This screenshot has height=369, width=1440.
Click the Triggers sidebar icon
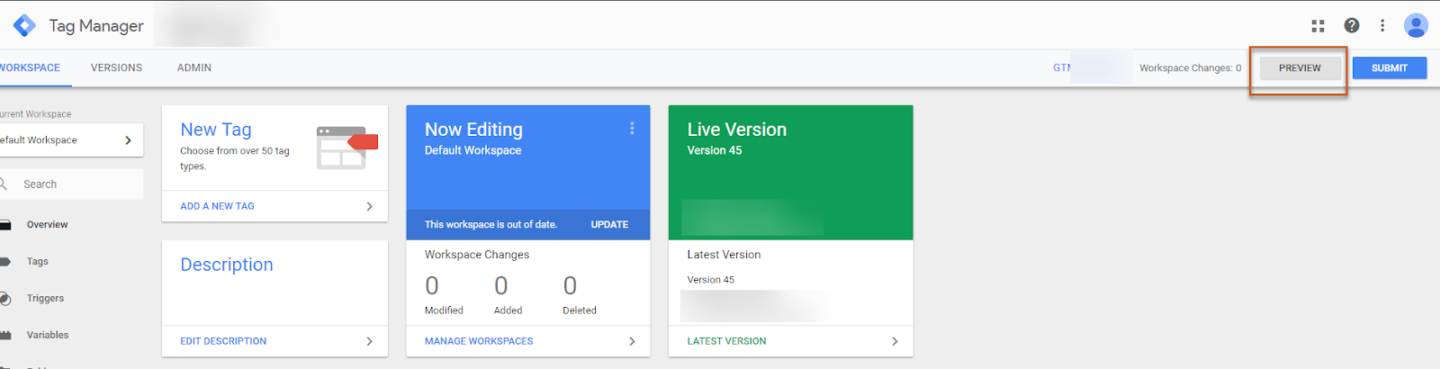coord(4,298)
